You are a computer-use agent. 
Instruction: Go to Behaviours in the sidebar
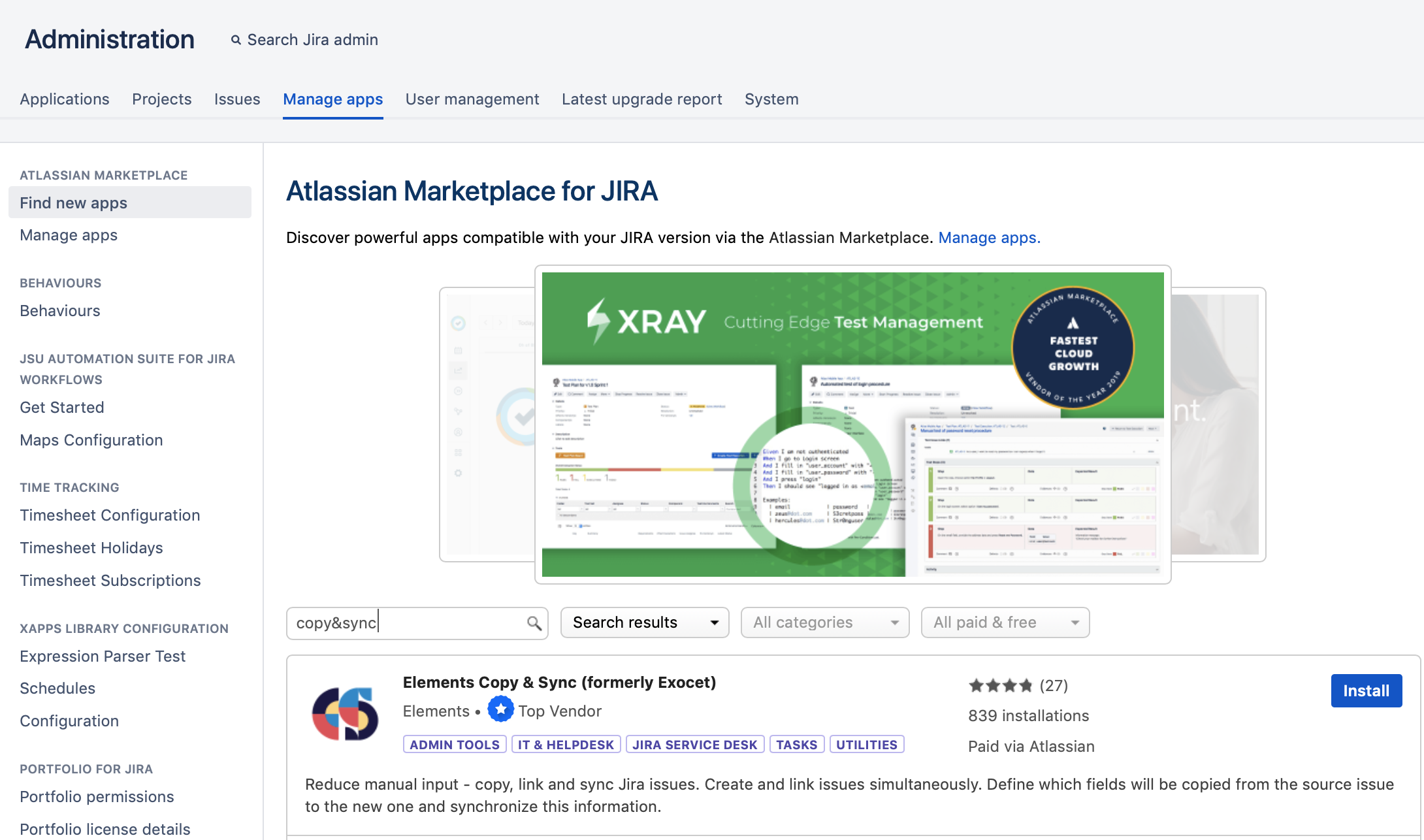[x=60, y=311]
